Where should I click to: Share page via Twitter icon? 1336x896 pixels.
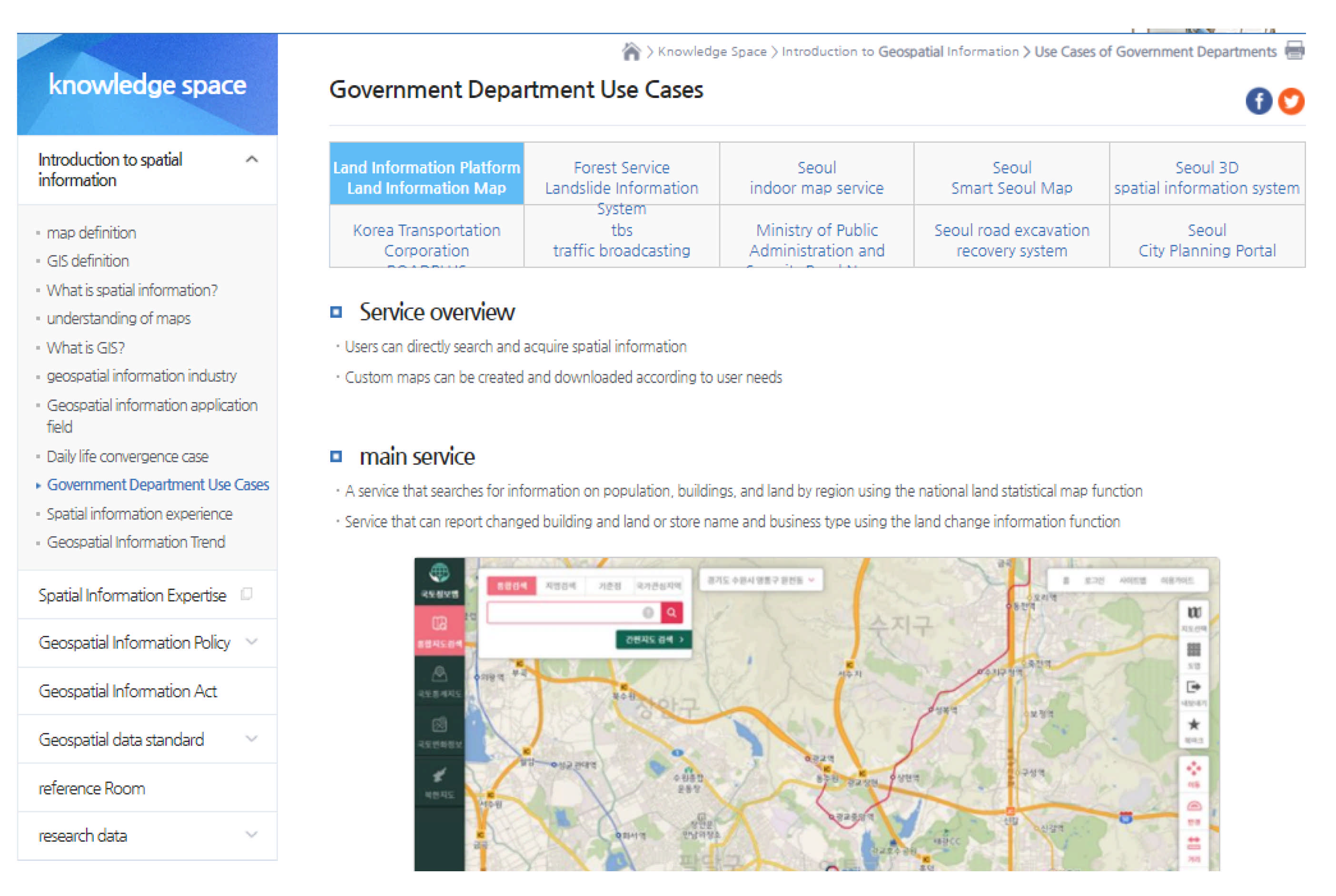click(1290, 101)
